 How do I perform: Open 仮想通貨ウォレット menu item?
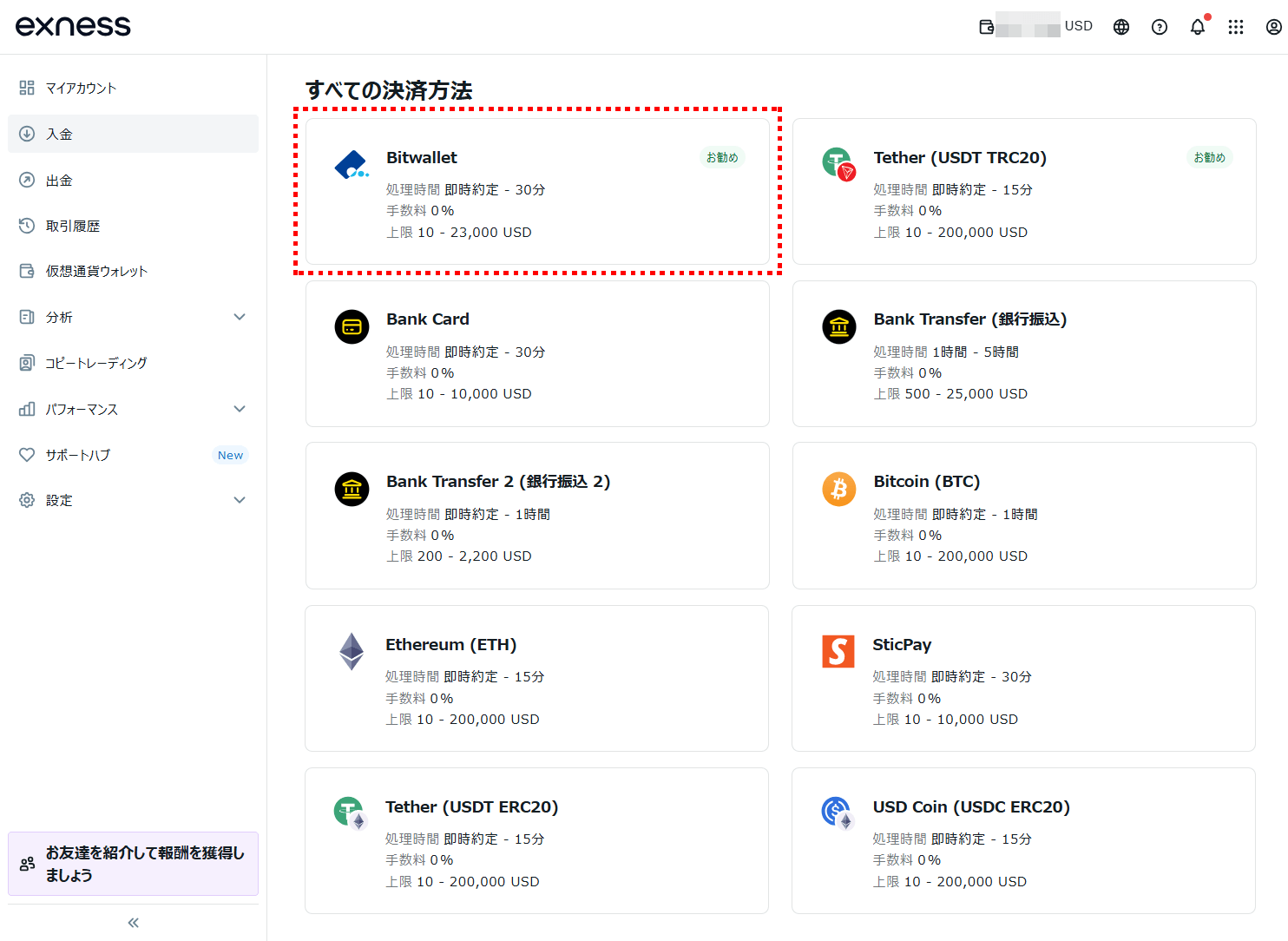tap(133, 271)
